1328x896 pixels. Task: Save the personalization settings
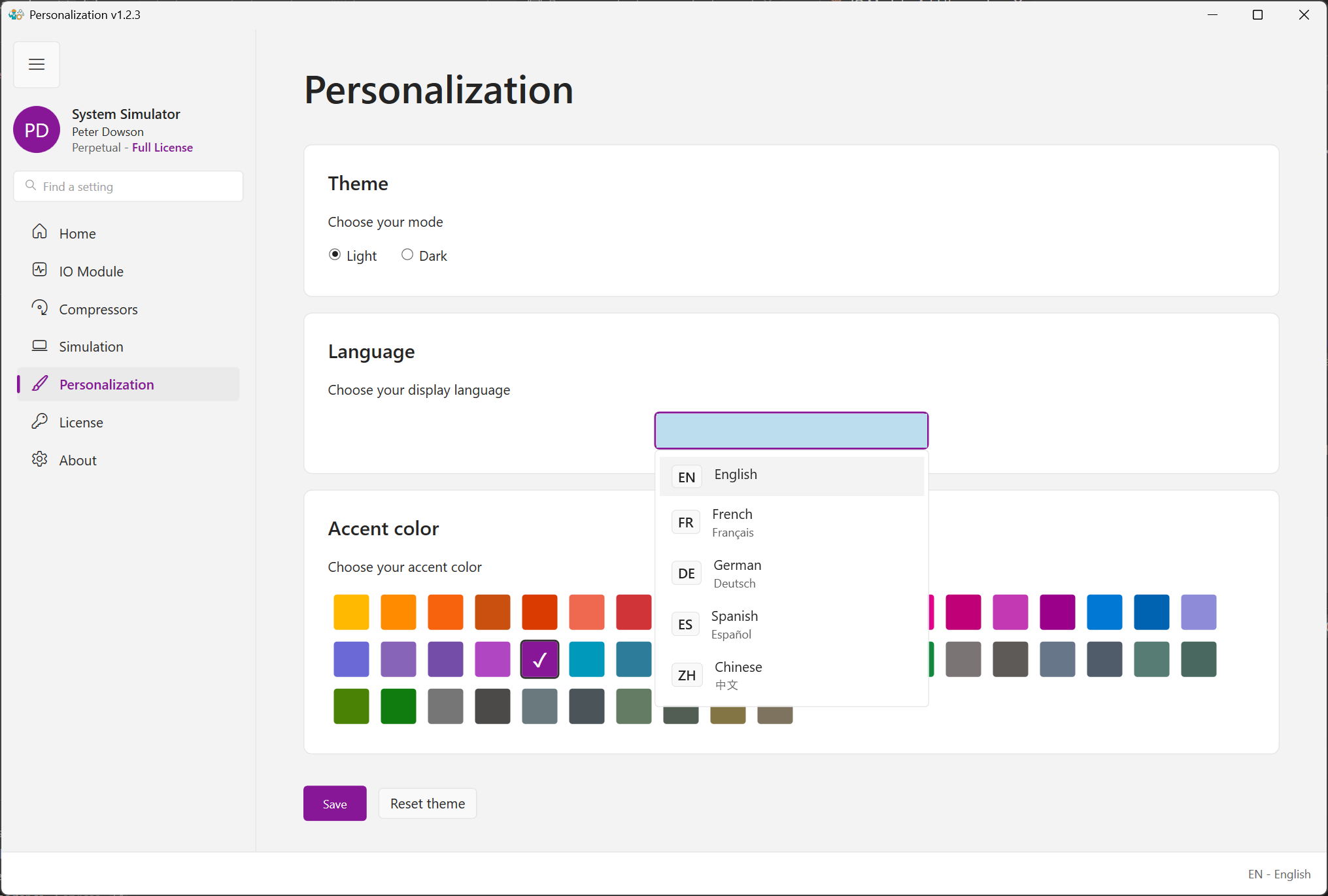click(x=335, y=803)
